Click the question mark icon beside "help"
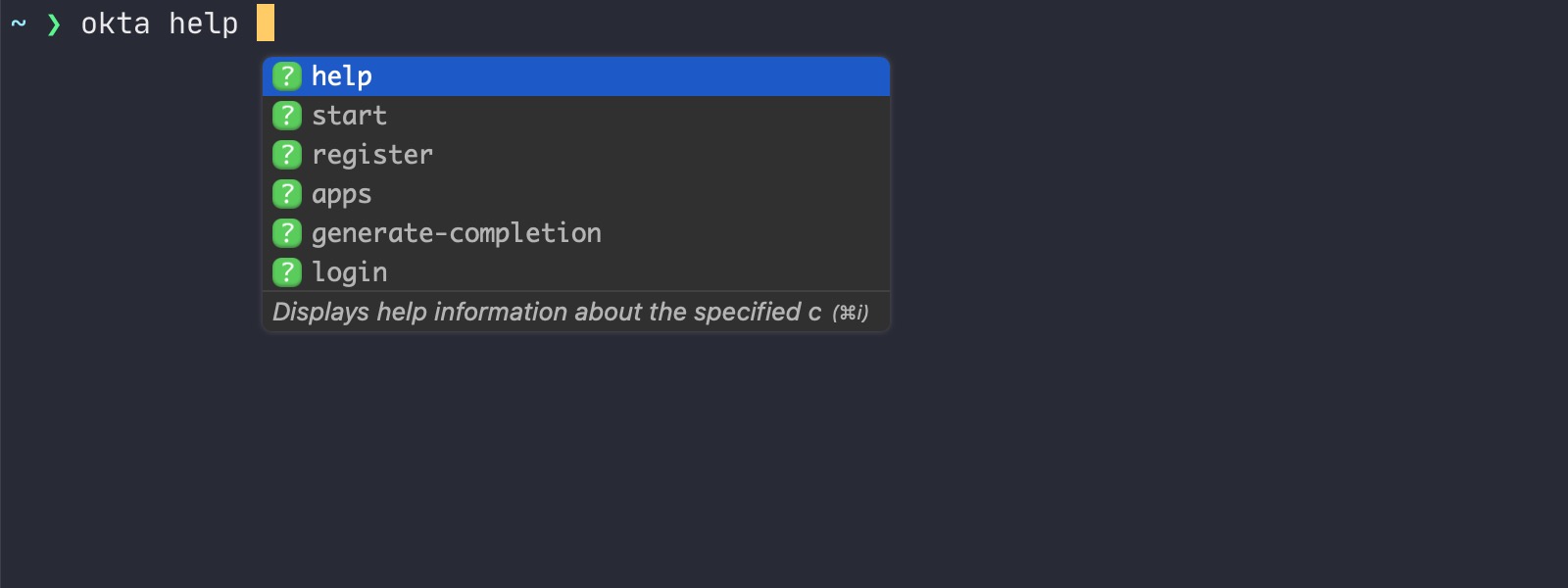The width and height of the screenshot is (1568, 588). 287,75
